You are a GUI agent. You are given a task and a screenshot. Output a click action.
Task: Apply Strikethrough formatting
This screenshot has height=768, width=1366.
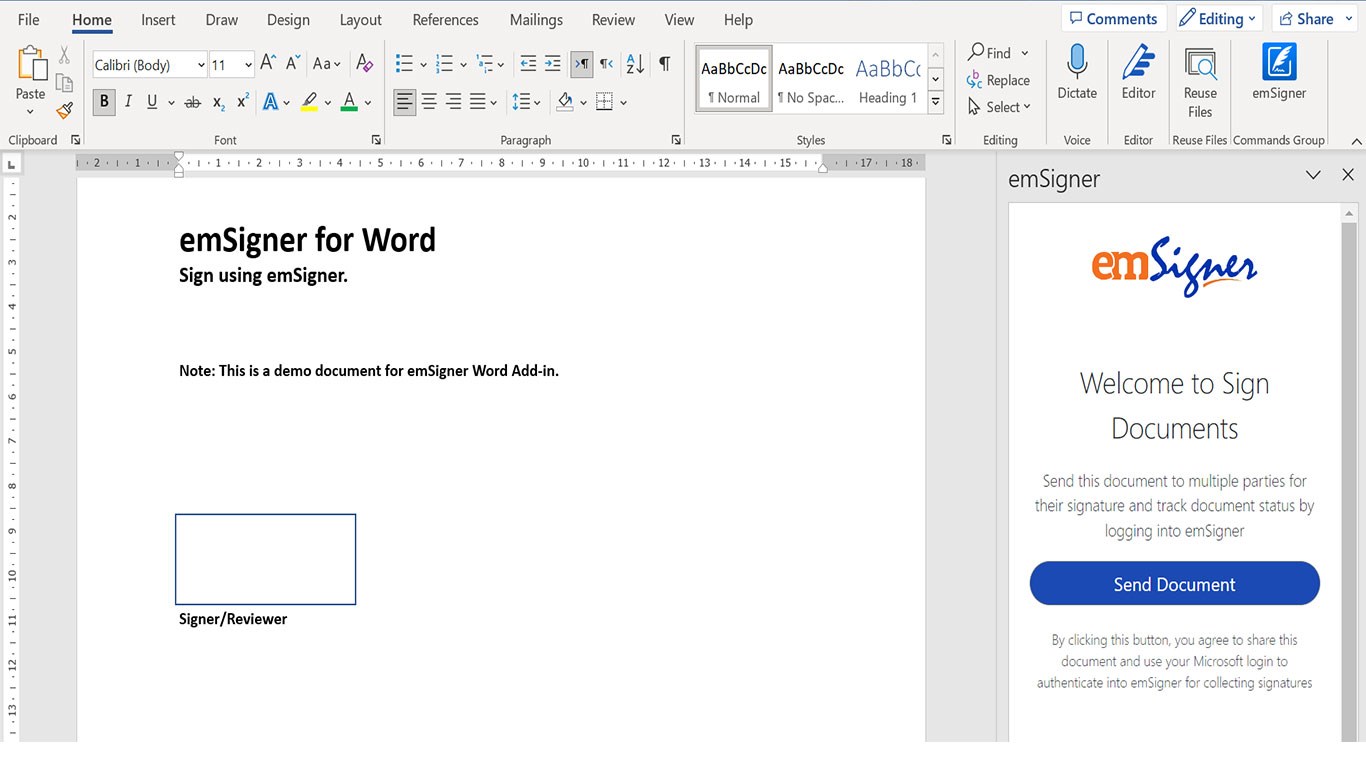click(x=192, y=102)
